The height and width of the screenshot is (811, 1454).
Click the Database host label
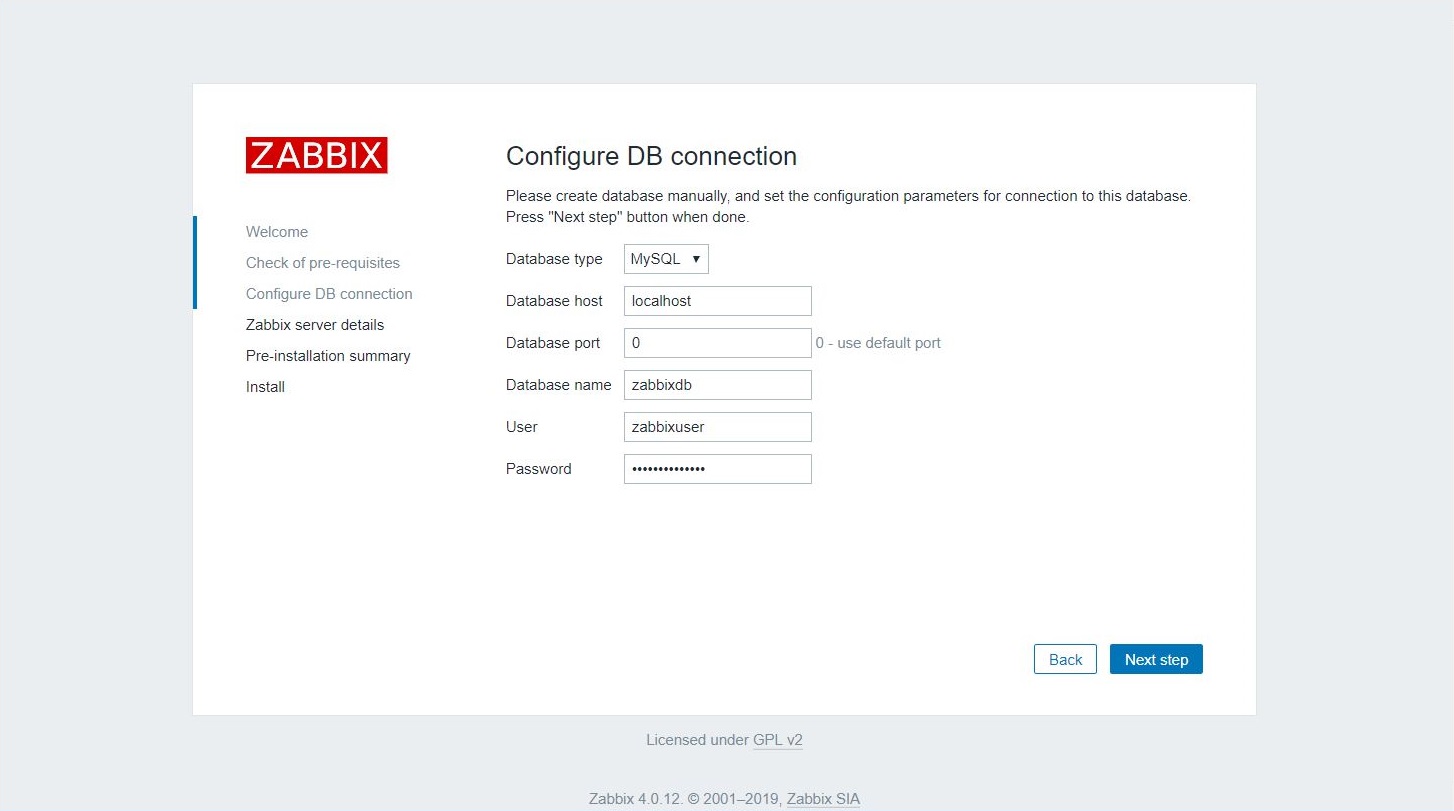(x=554, y=301)
